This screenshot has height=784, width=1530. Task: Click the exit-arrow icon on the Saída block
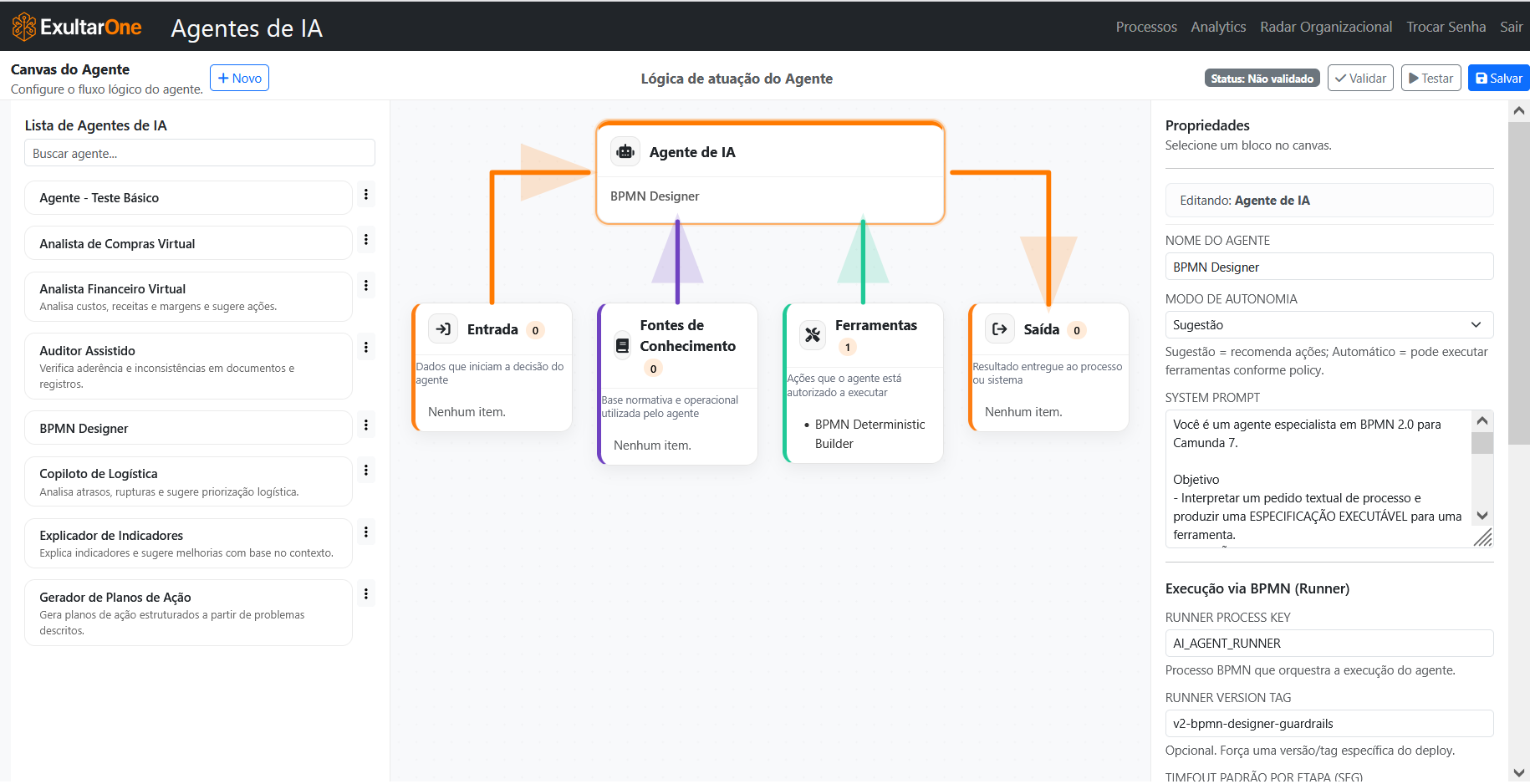tap(999, 329)
